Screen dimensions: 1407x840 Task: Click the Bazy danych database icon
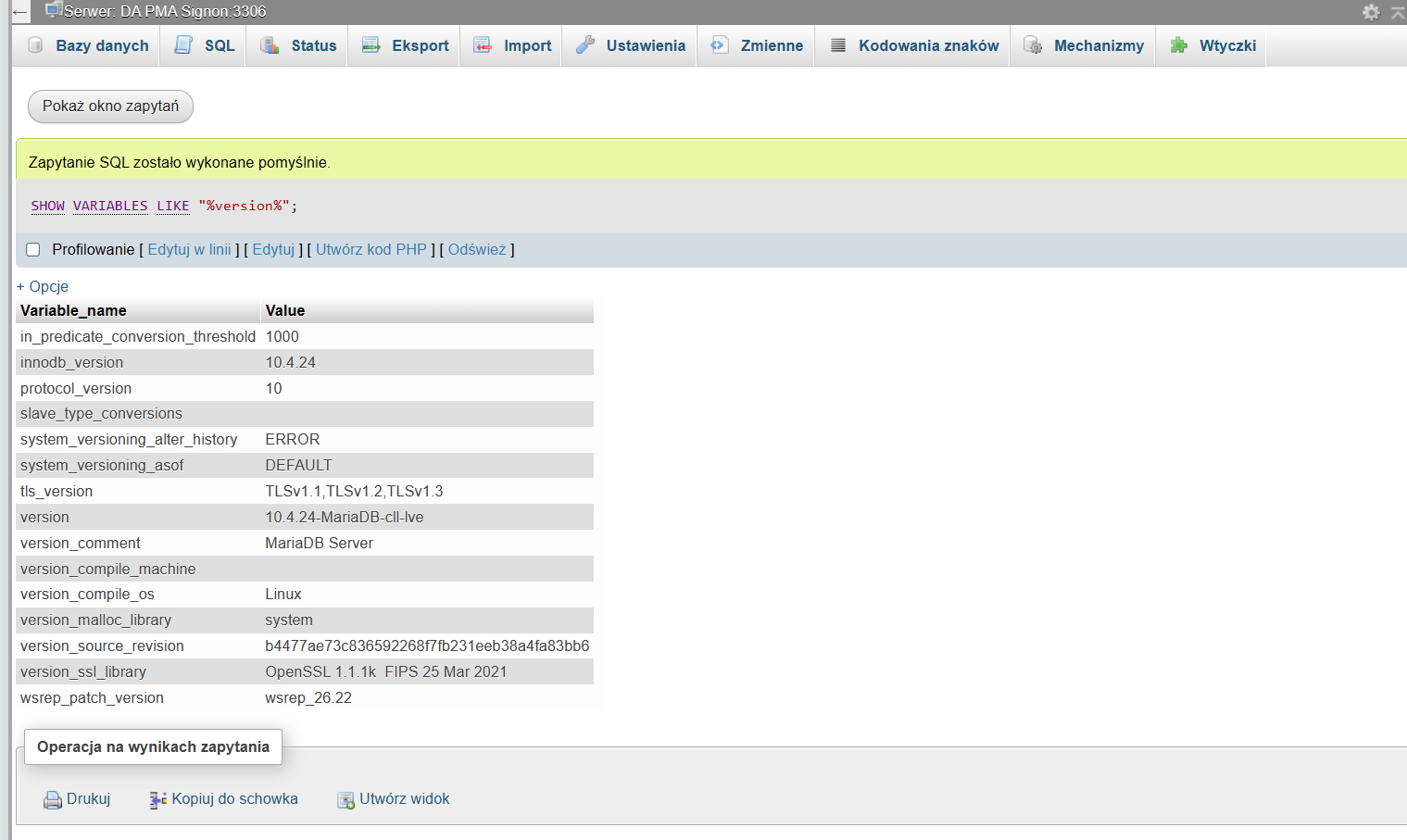tap(35, 45)
